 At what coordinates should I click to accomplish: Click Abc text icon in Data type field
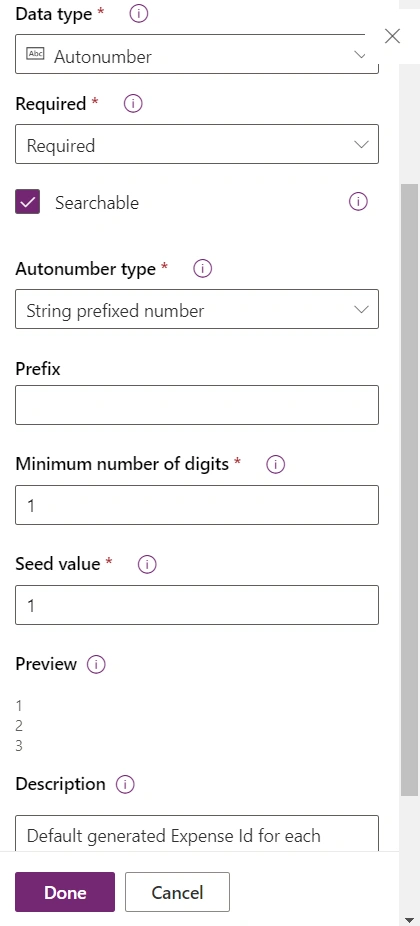[35, 54]
